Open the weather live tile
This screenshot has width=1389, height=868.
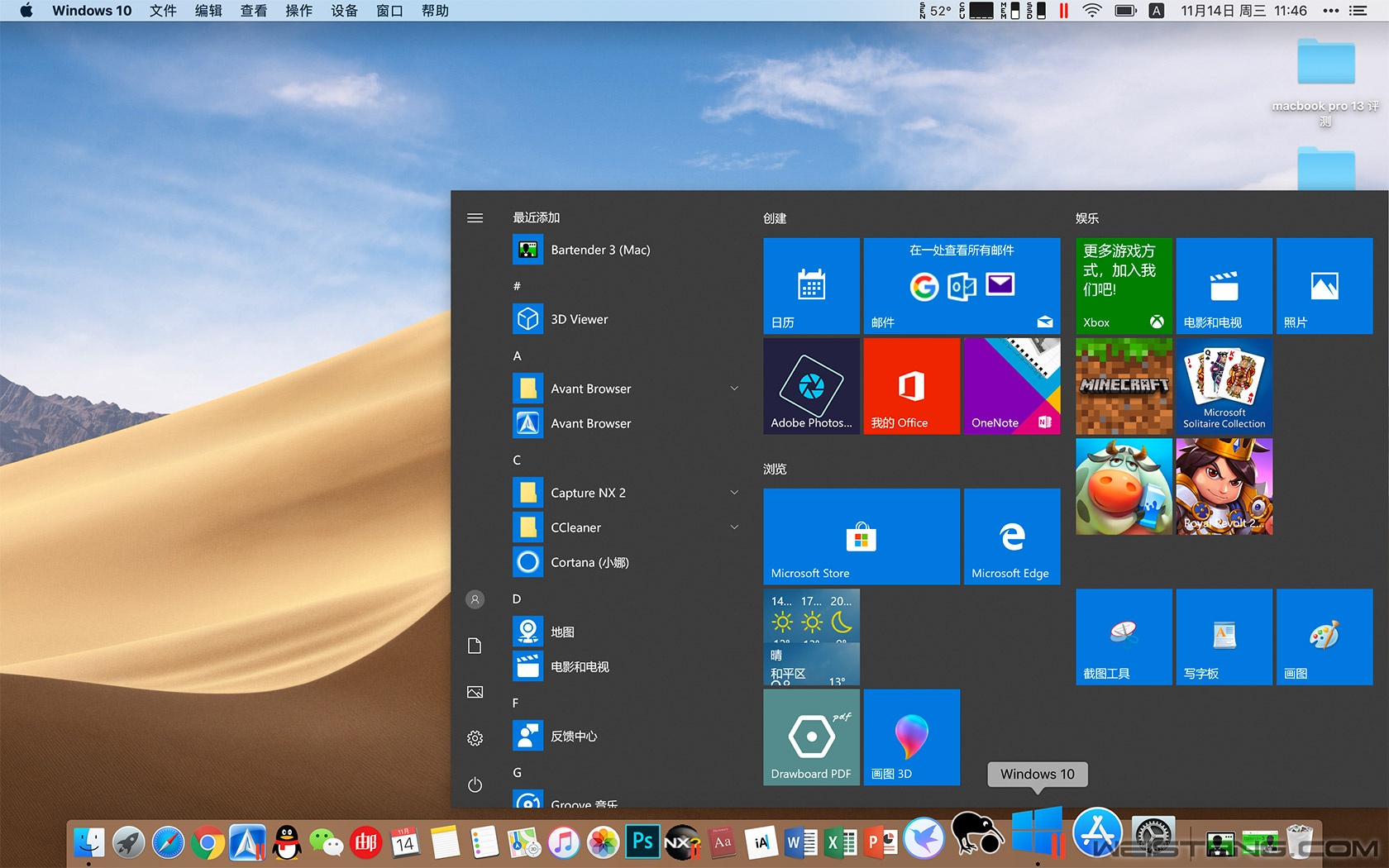tap(811, 637)
